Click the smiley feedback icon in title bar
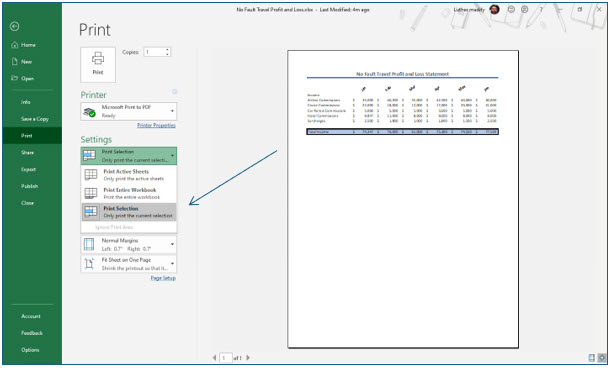The width and height of the screenshot is (610, 368). [511, 9]
